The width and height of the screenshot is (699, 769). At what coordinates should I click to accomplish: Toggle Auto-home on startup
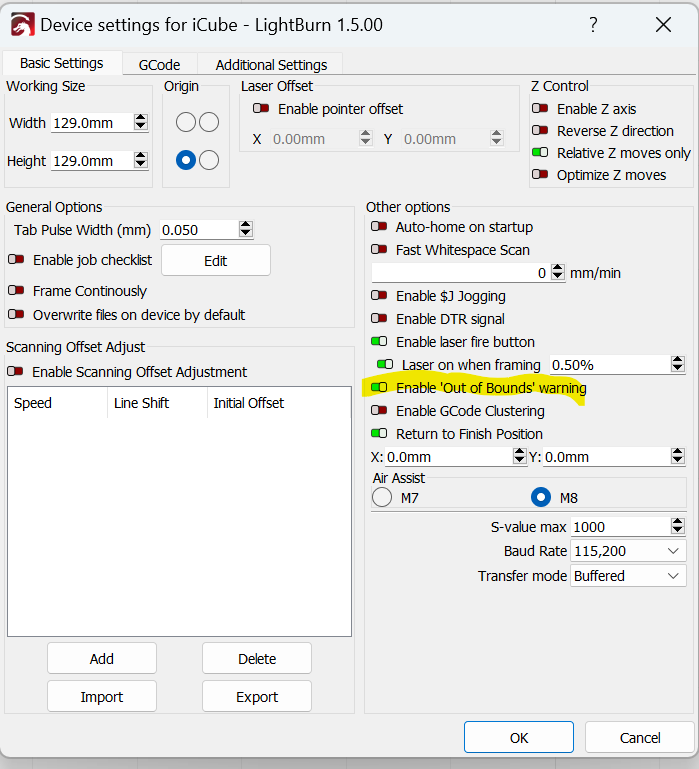point(379,227)
